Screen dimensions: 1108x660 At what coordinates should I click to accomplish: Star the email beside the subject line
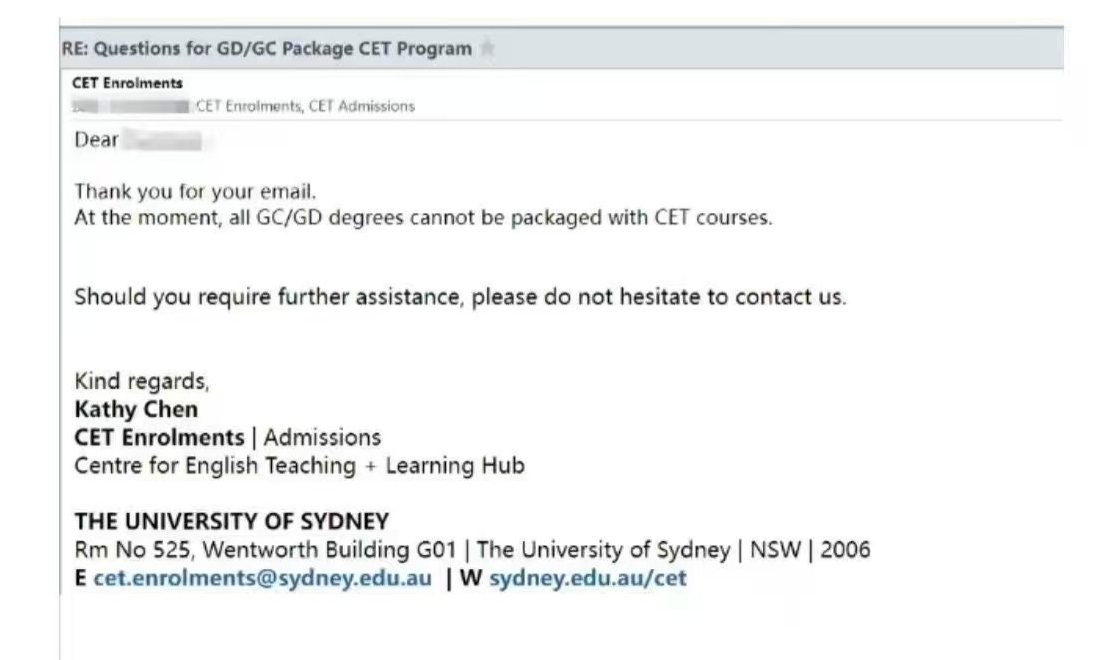click(x=488, y=48)
